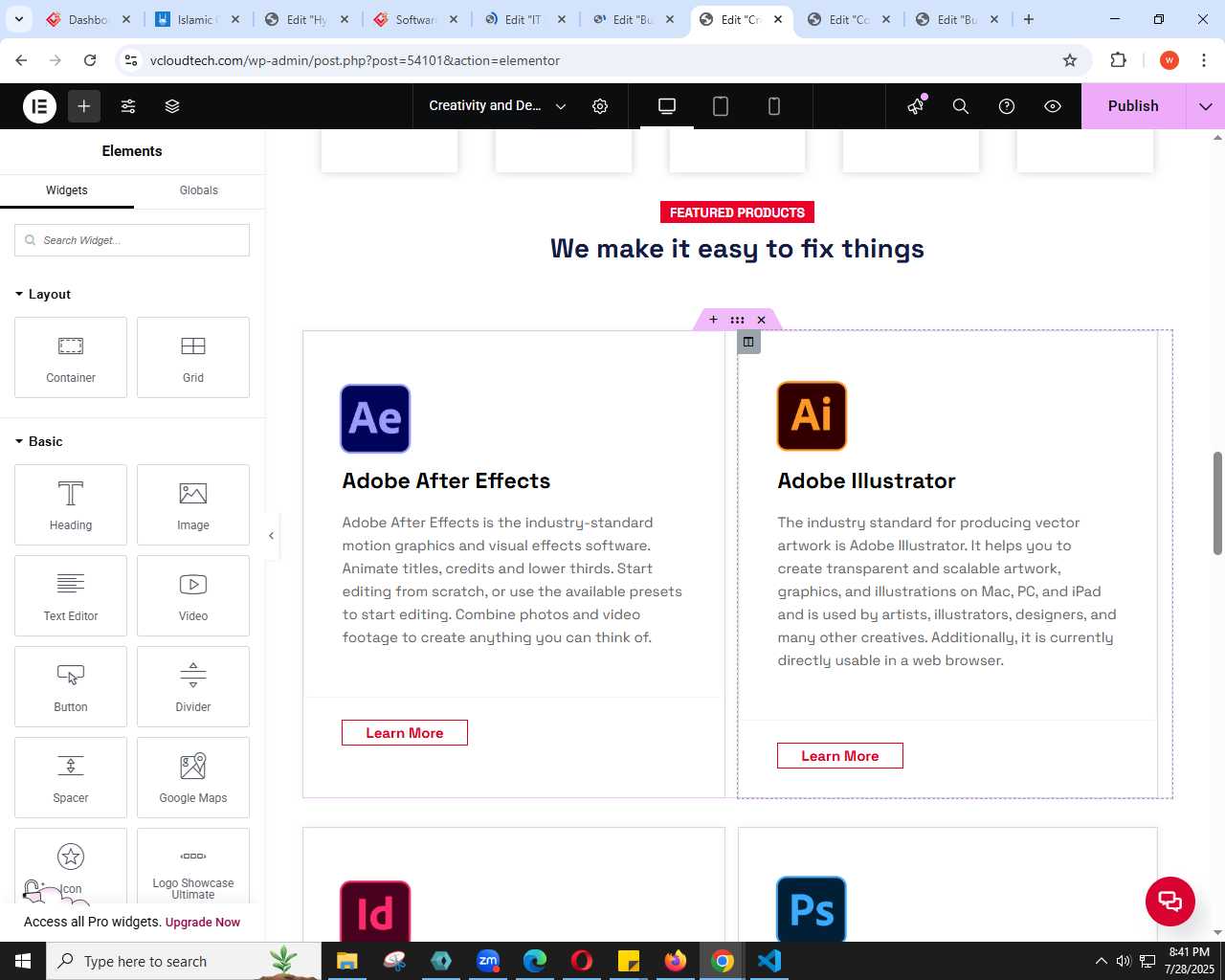Select the Text Editor widget
The height and width of the screenshot is (980, 1225).
71,595
